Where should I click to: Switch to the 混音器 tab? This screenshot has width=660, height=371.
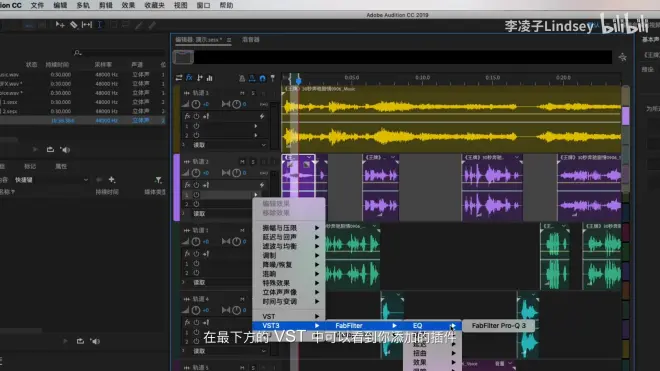click(x=250, y=40)
